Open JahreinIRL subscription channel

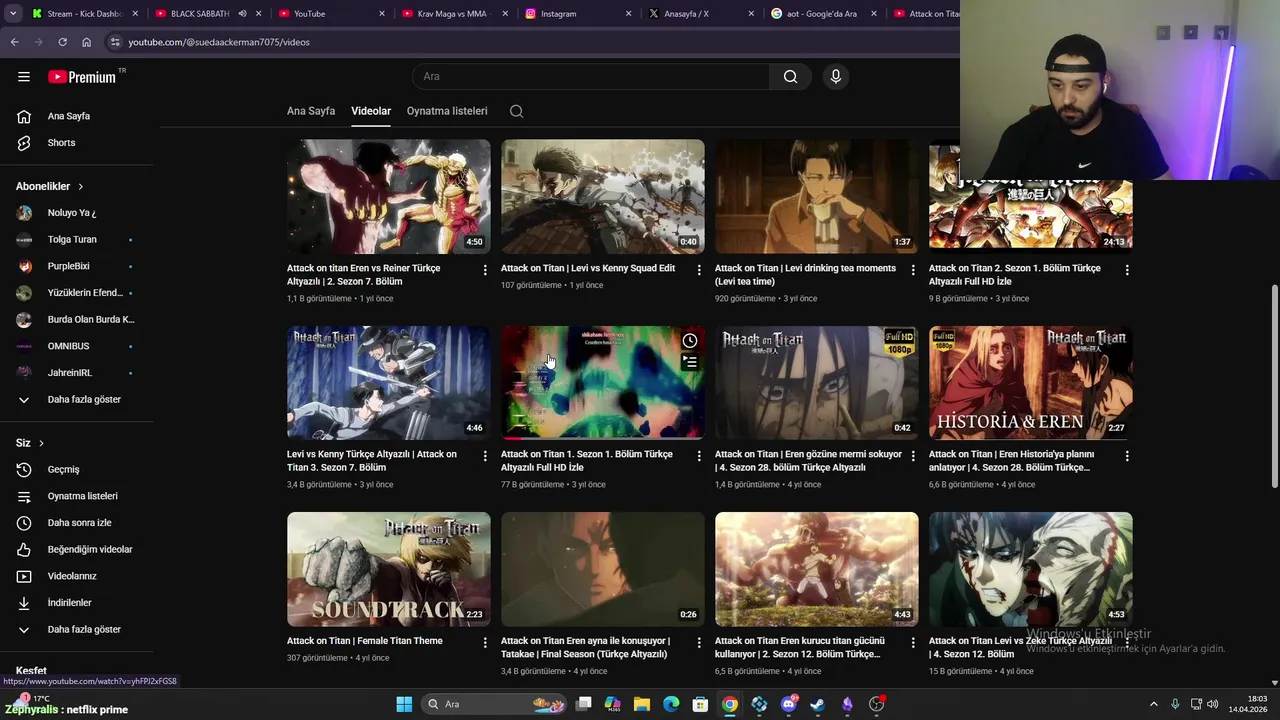pos(77,373)
